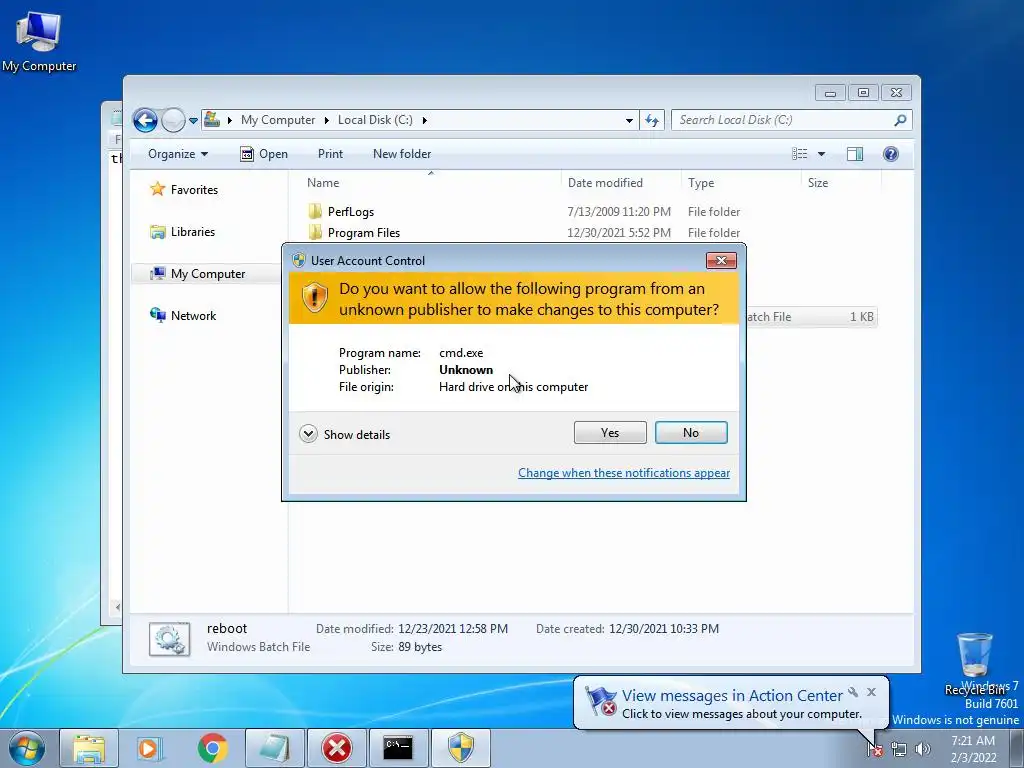Viewport: 1024px width, 768px height.
Task: Open the Recycle Bin desktop icon
Action: pyautogui.click(x=974, y=663)
